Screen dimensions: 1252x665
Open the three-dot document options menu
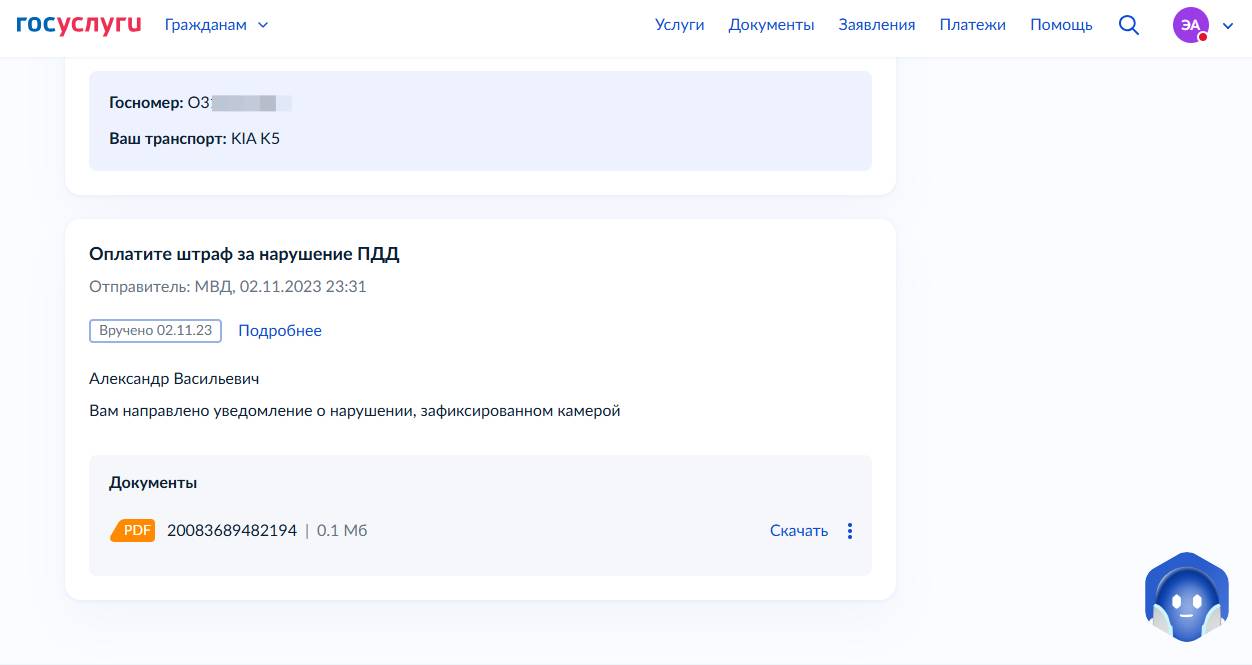point(850,531)
